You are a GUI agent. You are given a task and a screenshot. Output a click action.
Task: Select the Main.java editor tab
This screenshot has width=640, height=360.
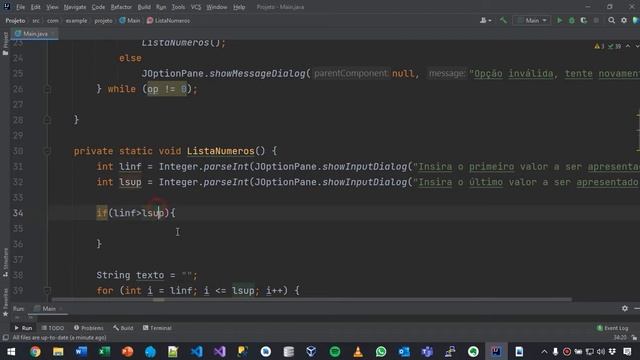(x=34, y=34)
